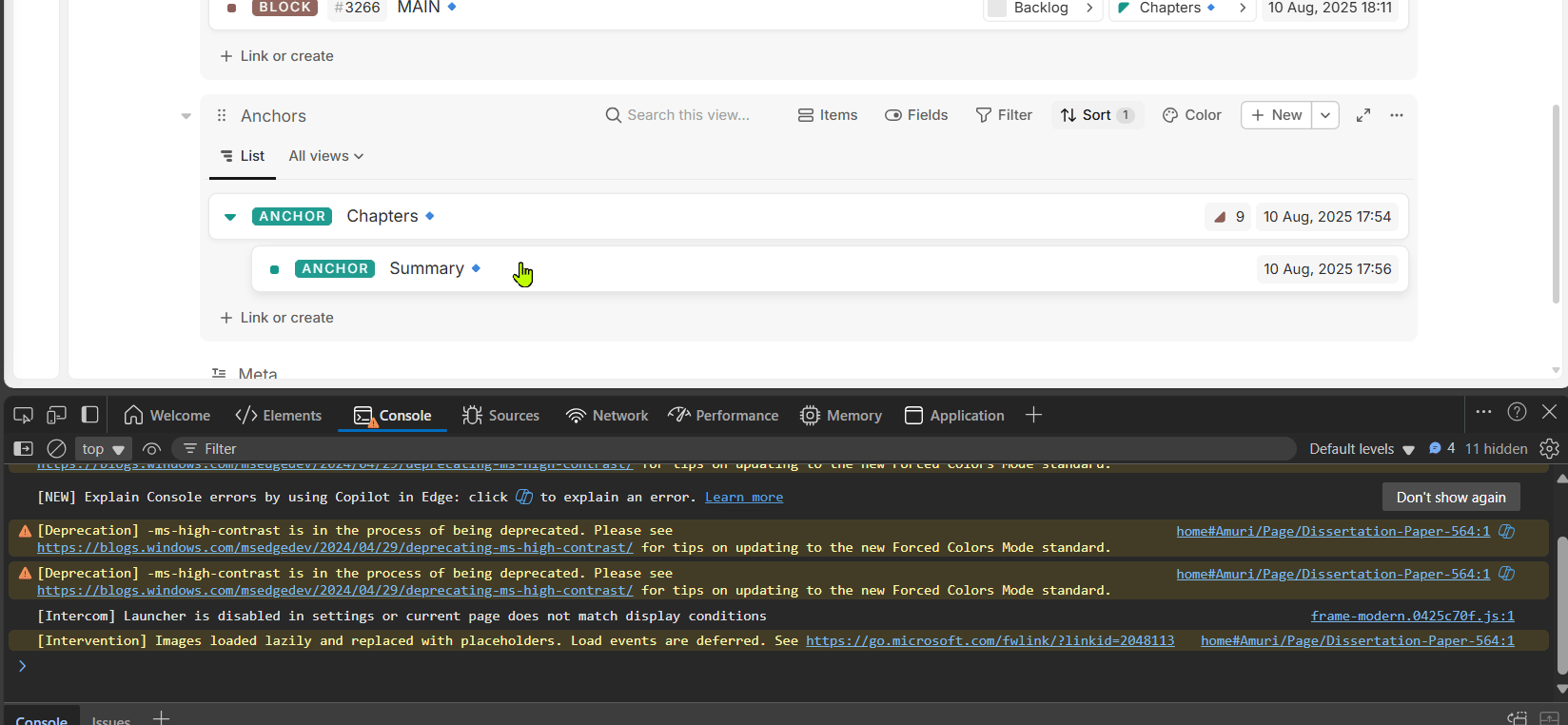Viewport: 1568px width, 725px height.
Task: Open Default levels dropdown
Action: point(1362,449)
